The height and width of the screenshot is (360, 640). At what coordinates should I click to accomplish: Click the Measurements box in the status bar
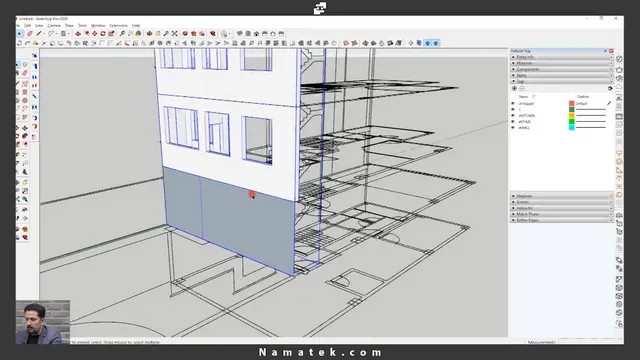[x=541, y=342]
